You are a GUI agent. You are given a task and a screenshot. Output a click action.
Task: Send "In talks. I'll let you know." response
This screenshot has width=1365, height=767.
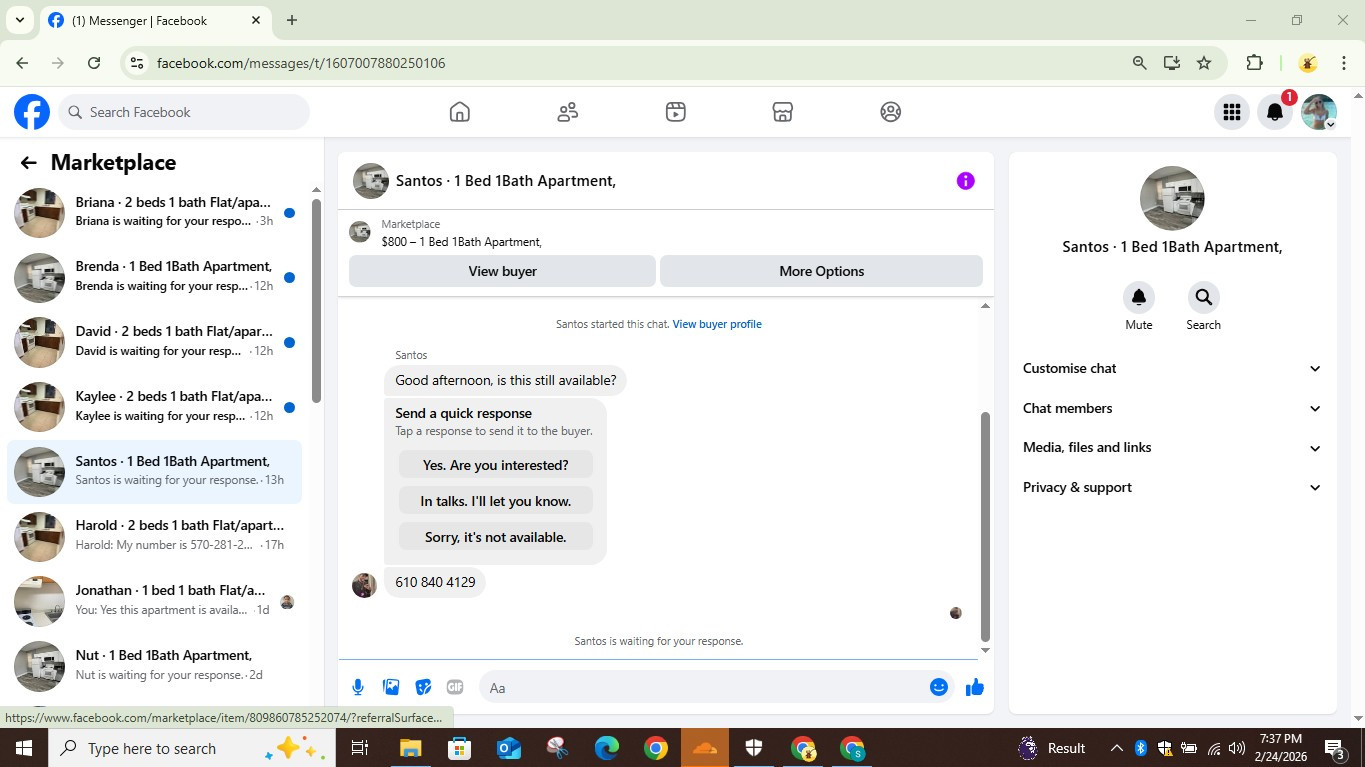click(x=495, y=501)
